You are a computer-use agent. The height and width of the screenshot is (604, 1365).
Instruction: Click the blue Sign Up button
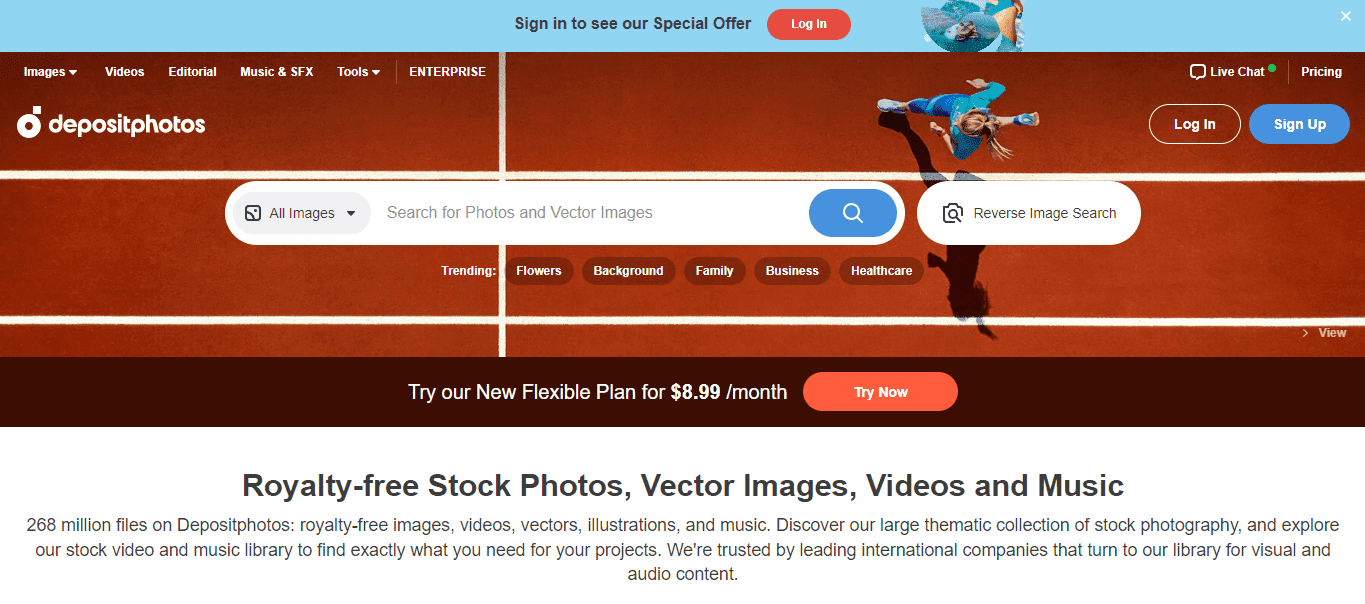tap(1300, 124)
